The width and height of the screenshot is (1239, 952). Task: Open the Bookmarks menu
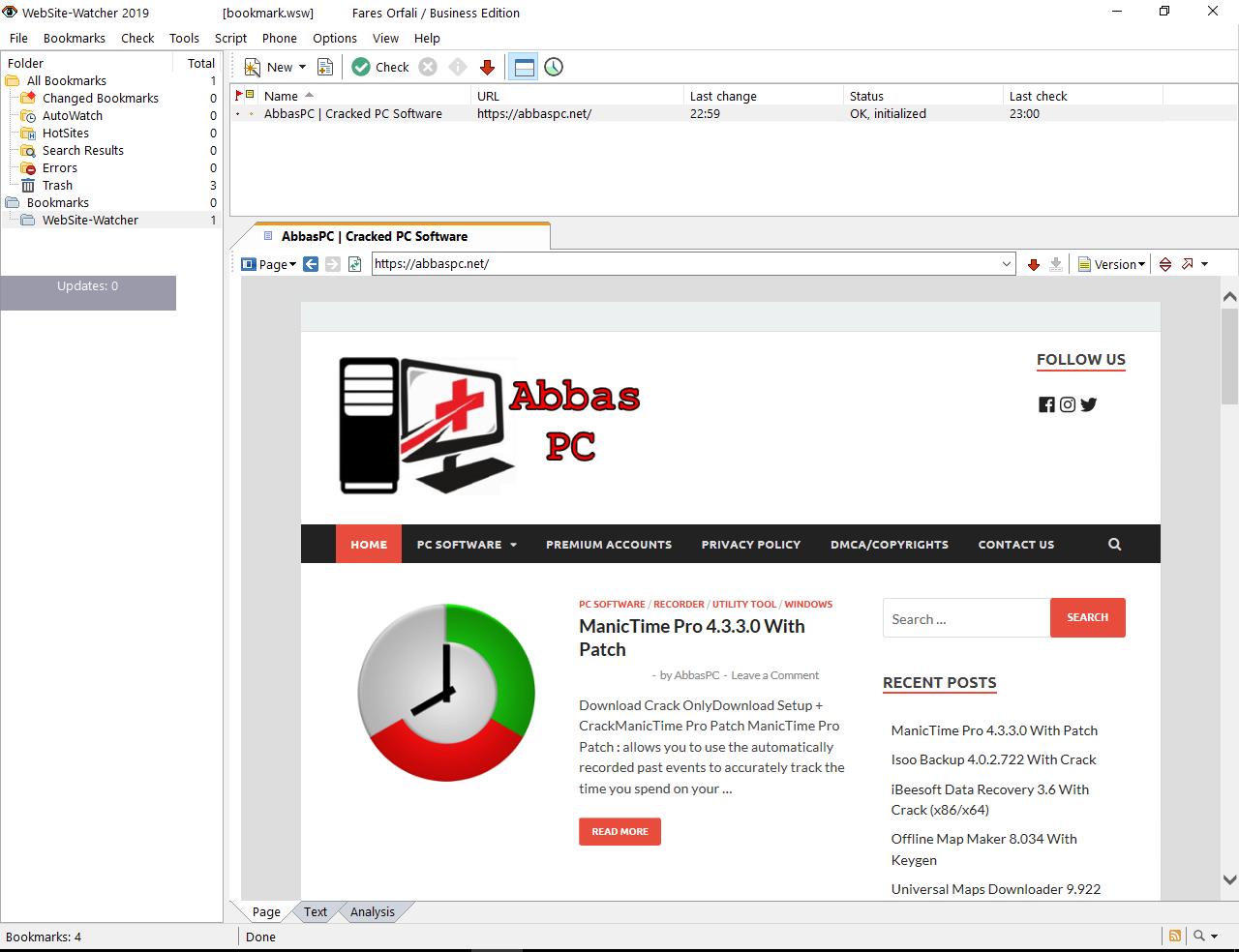click(x=75, y=38)
